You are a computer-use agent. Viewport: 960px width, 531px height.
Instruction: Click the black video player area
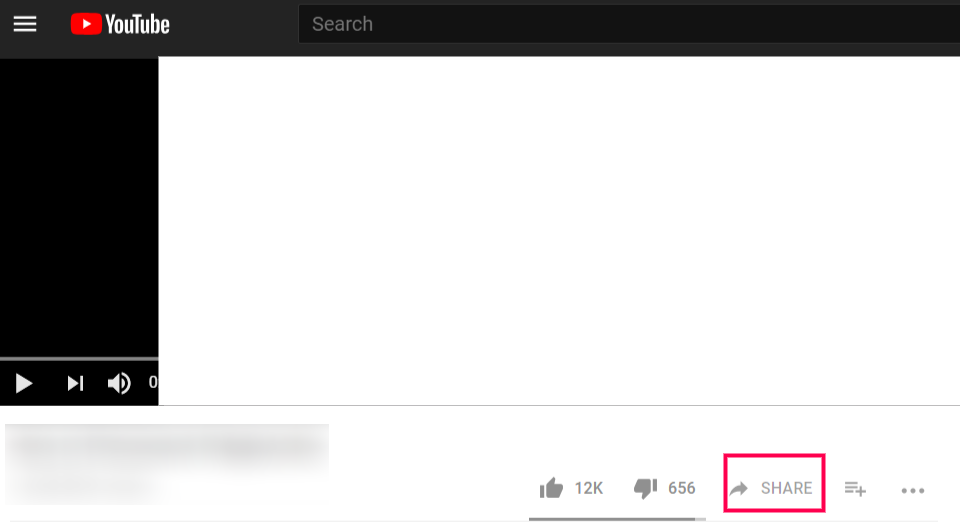(x=79, y=207)
